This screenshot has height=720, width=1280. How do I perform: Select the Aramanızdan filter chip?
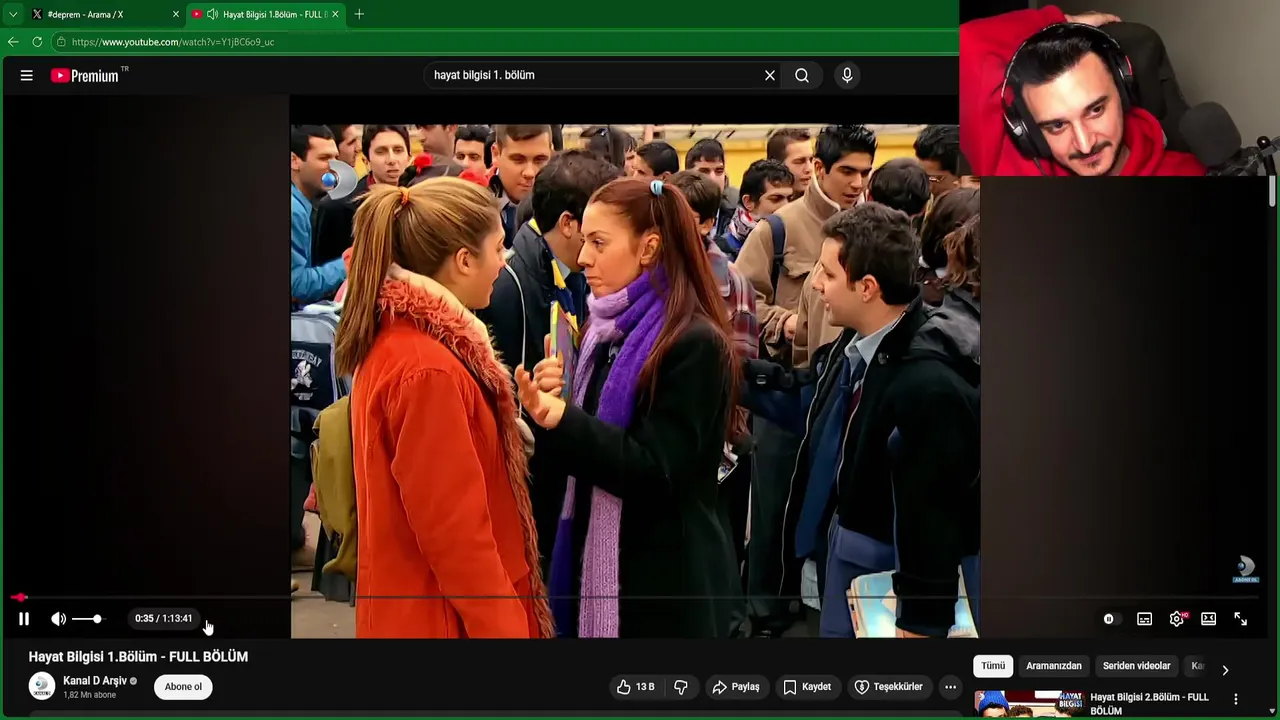pos(1054,666)
